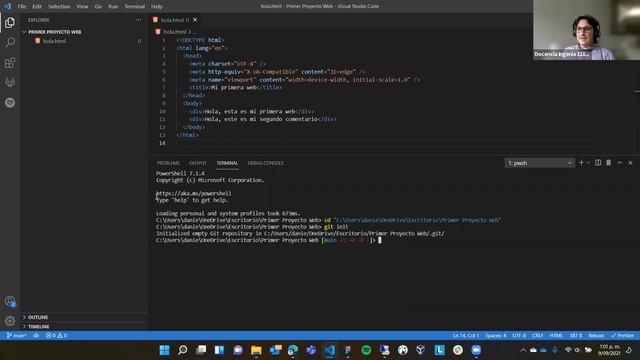Switch to the Debug Console tab
This screenshot has width=640, height=360.
265,163
